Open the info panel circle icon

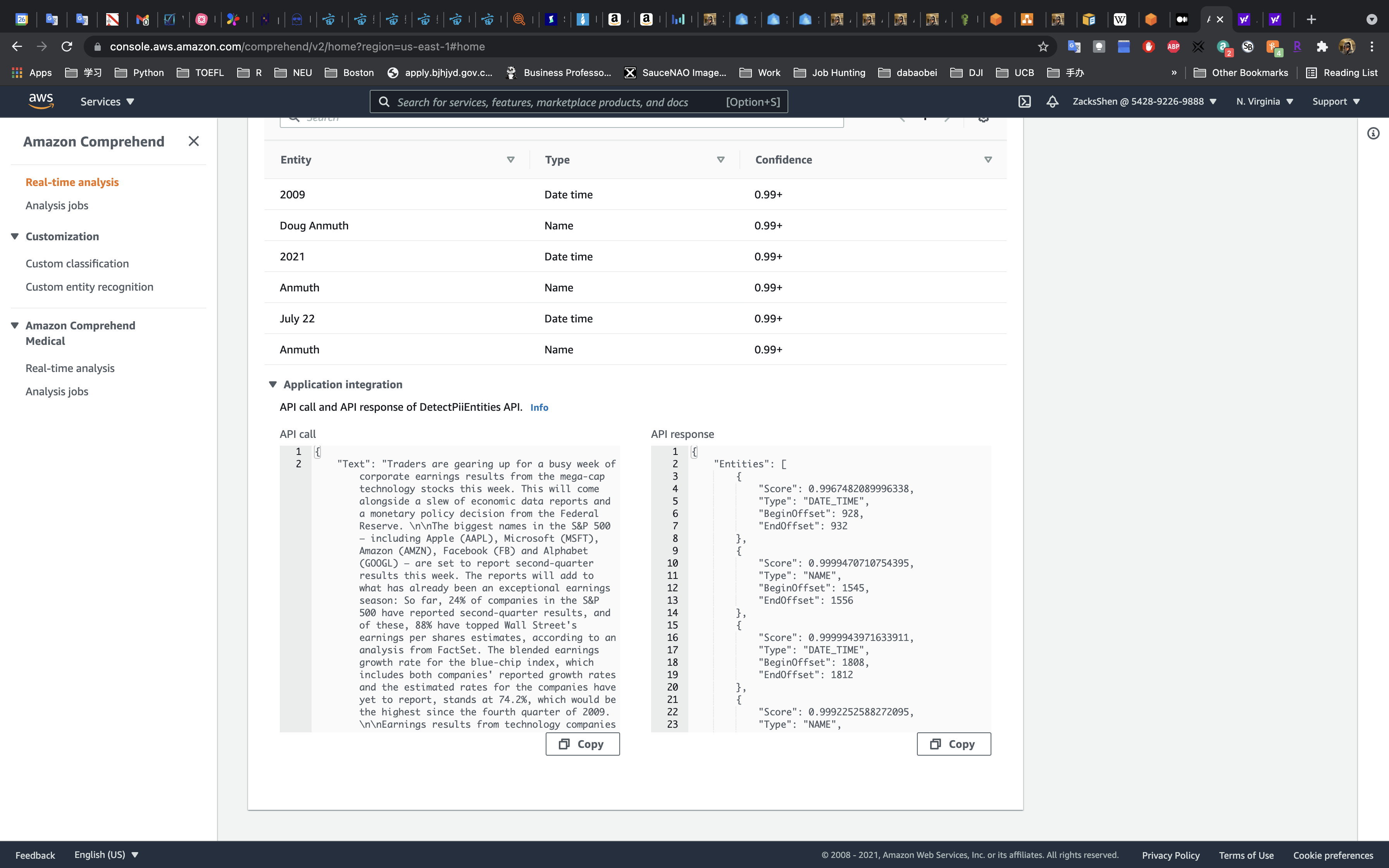pos(1373,134)
